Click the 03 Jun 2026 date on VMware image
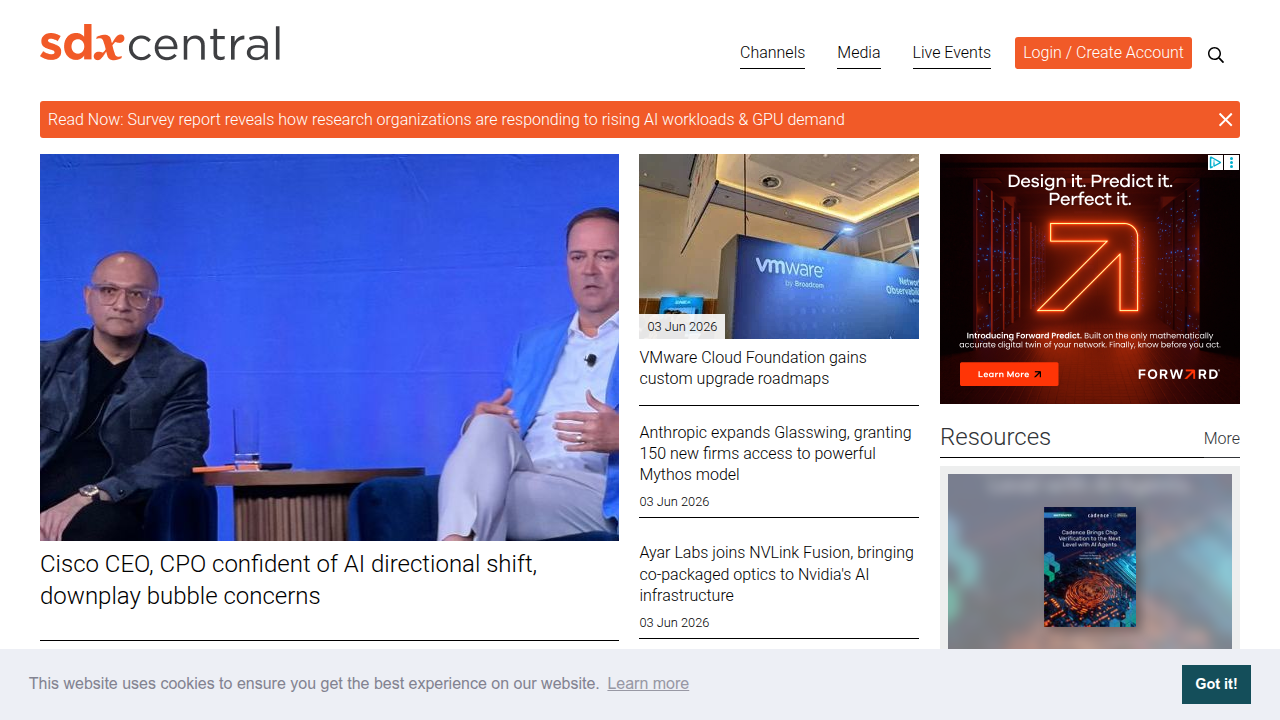Image resolution: width=1280 pixels, height=720 pixels. pos(682,327)
